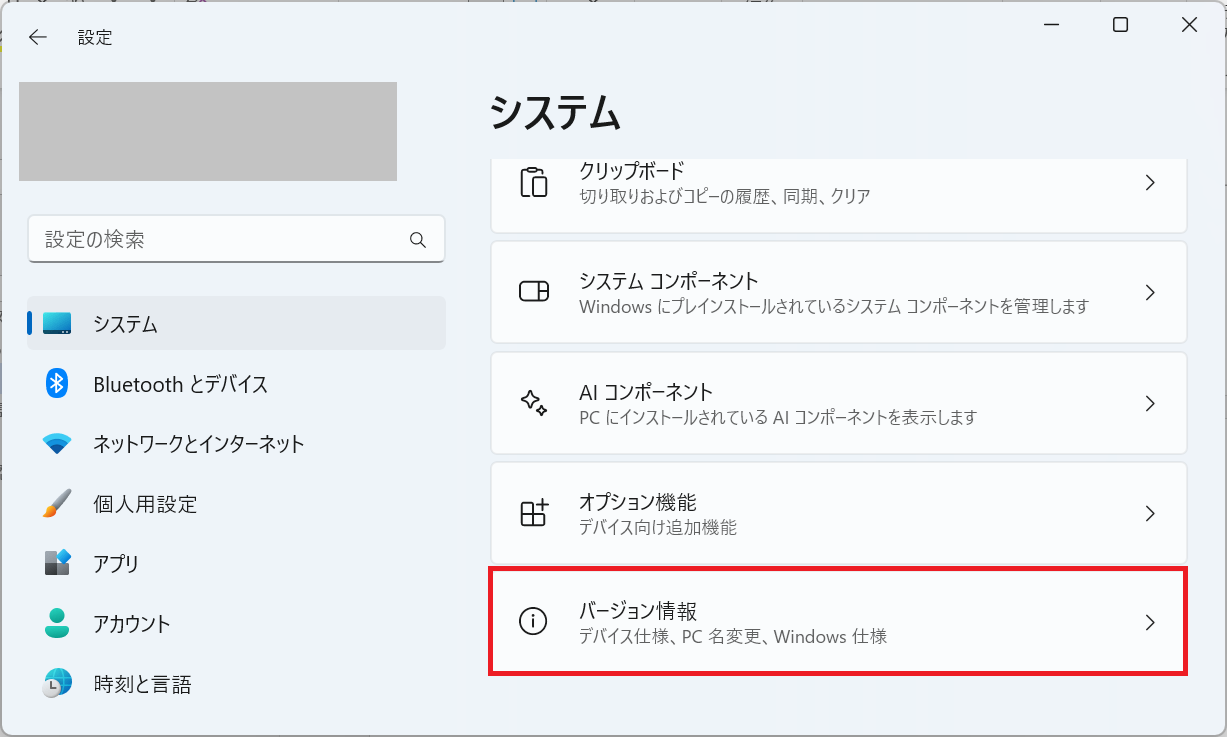Close the 設定 window
The width and height of the screenshot is (1227, 737).
pyautogui.click(x=1189, y=26)
